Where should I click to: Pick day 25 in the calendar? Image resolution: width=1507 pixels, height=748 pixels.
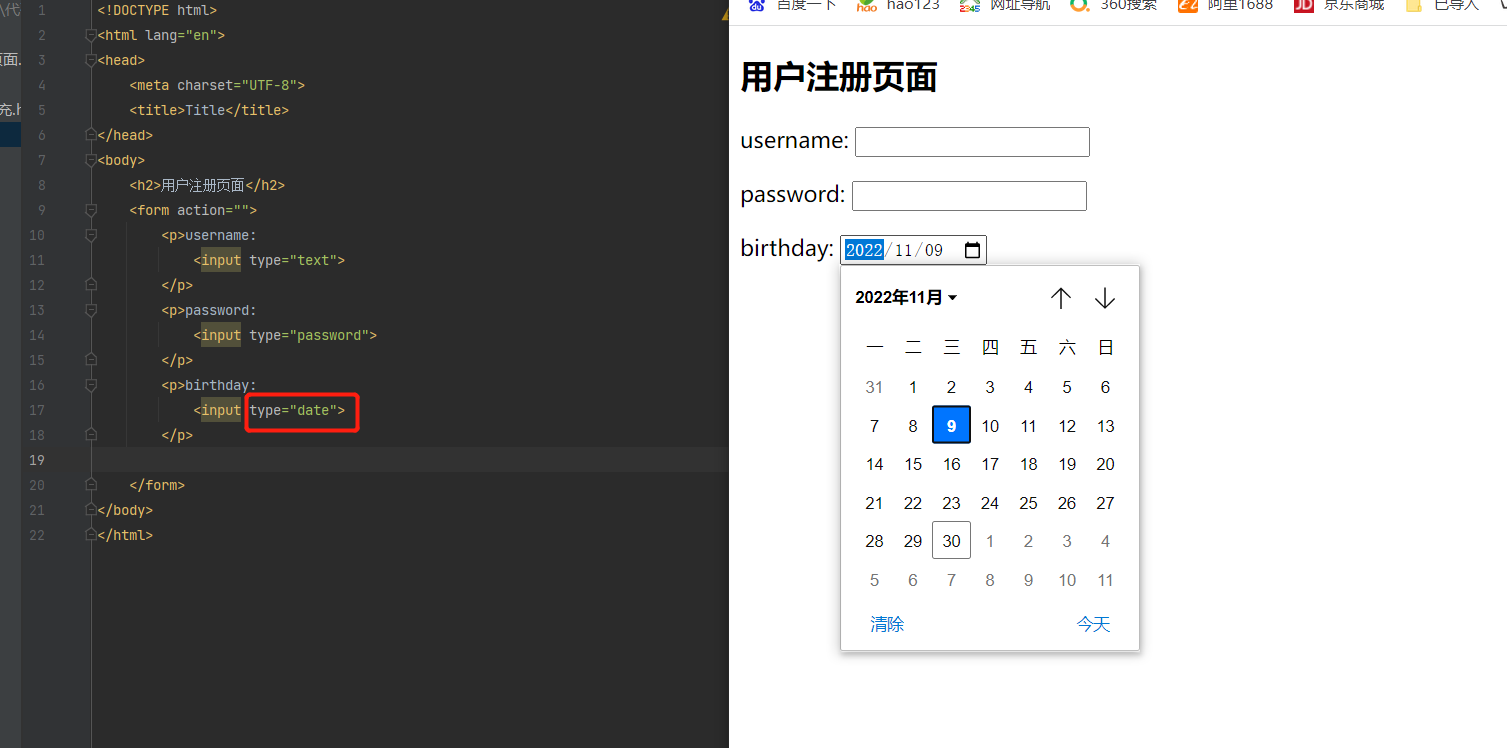(1029, 503)
